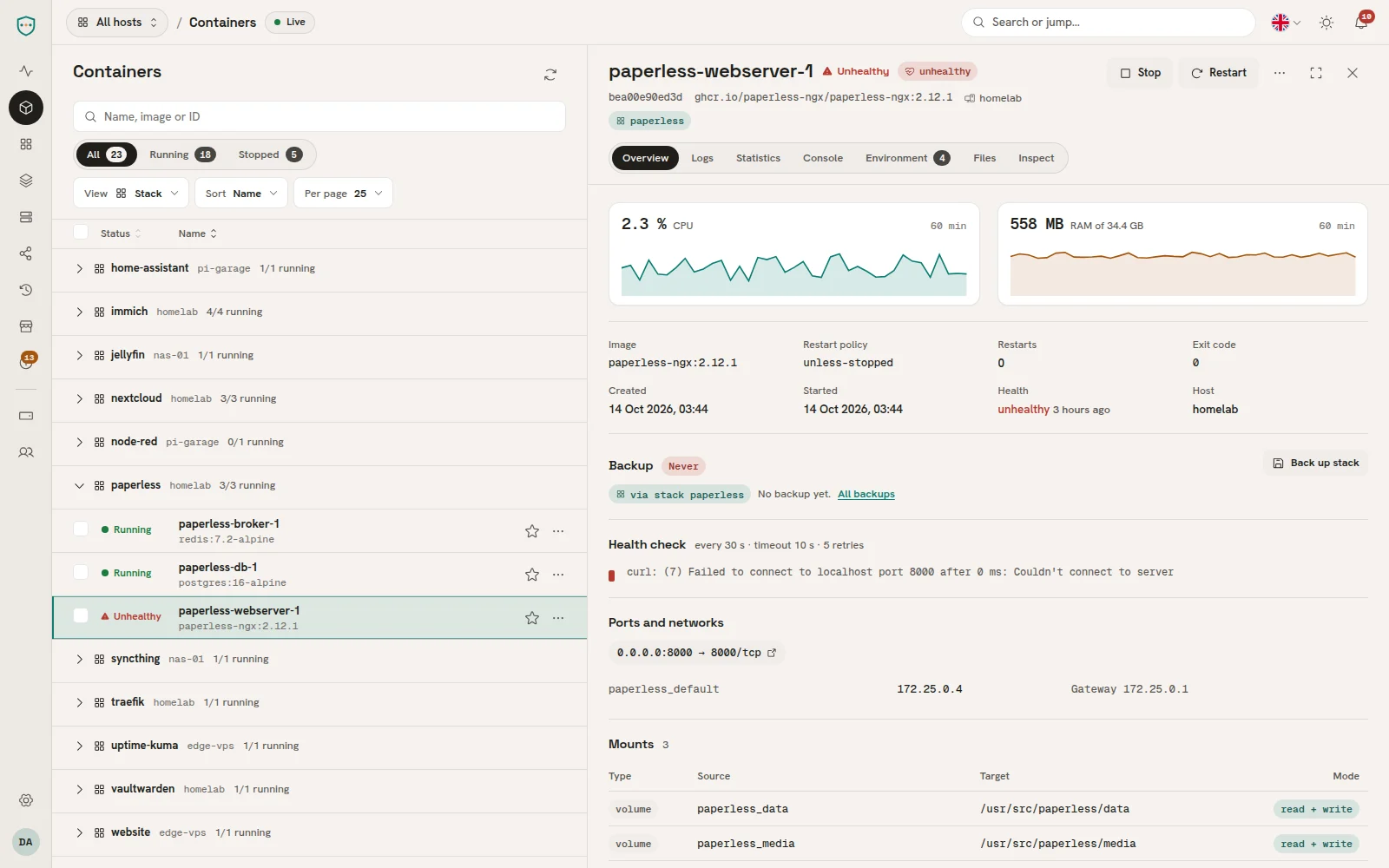Open the Per page 25 dropdown
The image size is (1389, 868).
tap(343, 194)
